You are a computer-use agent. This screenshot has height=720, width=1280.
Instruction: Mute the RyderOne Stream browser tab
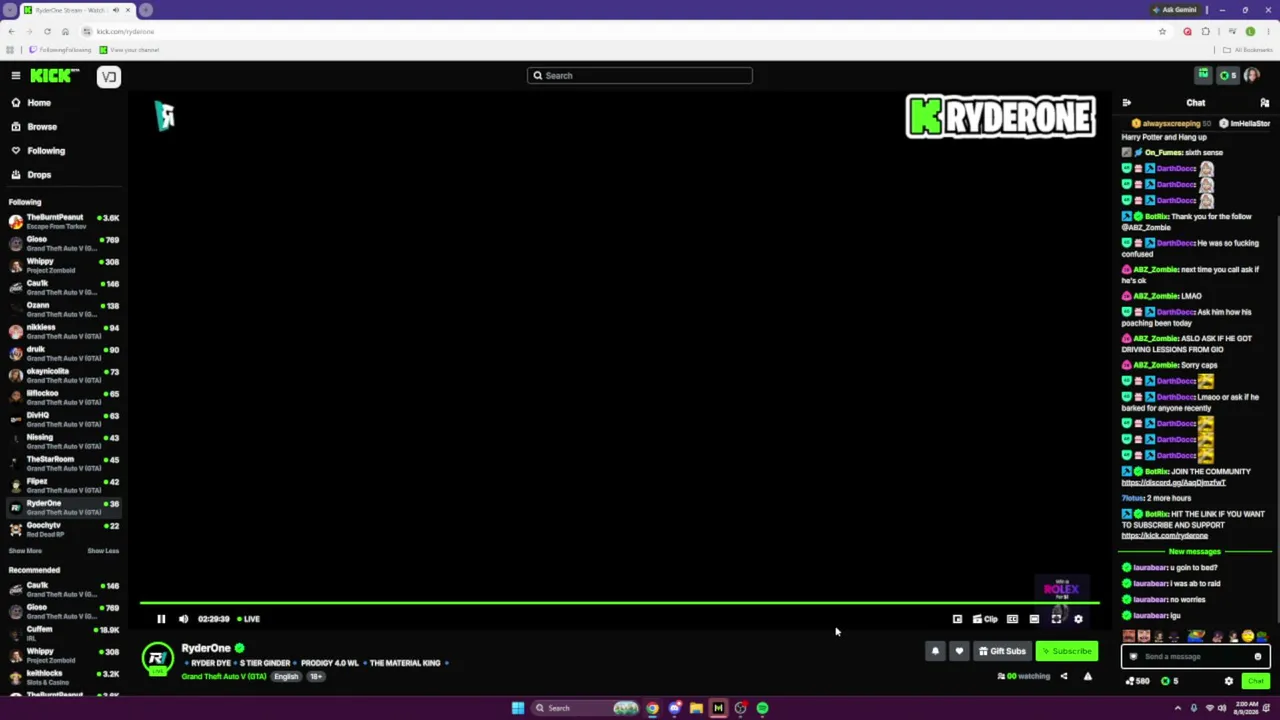[x=115, y=10]
